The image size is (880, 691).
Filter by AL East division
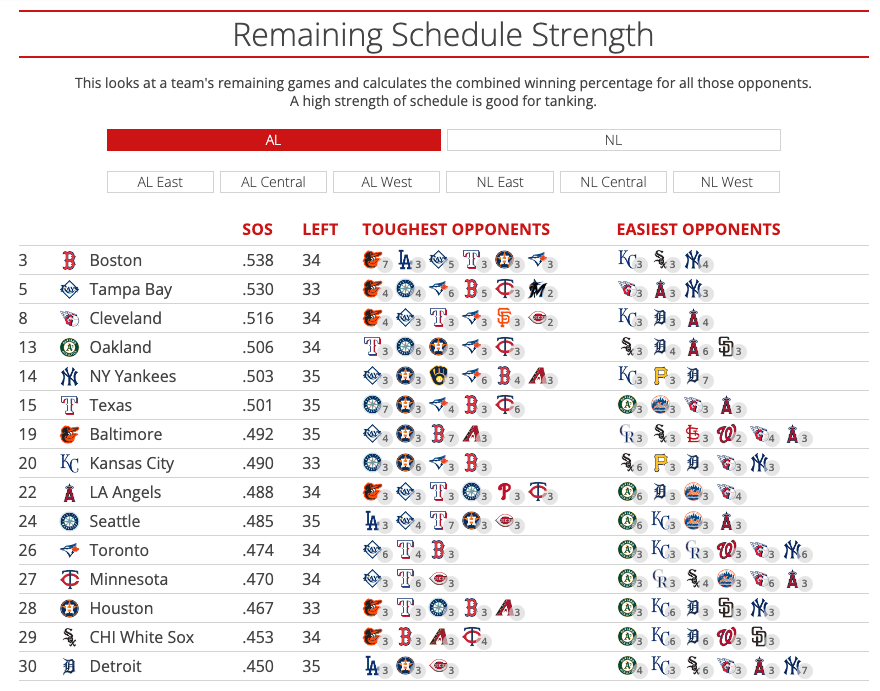(160, 182)
